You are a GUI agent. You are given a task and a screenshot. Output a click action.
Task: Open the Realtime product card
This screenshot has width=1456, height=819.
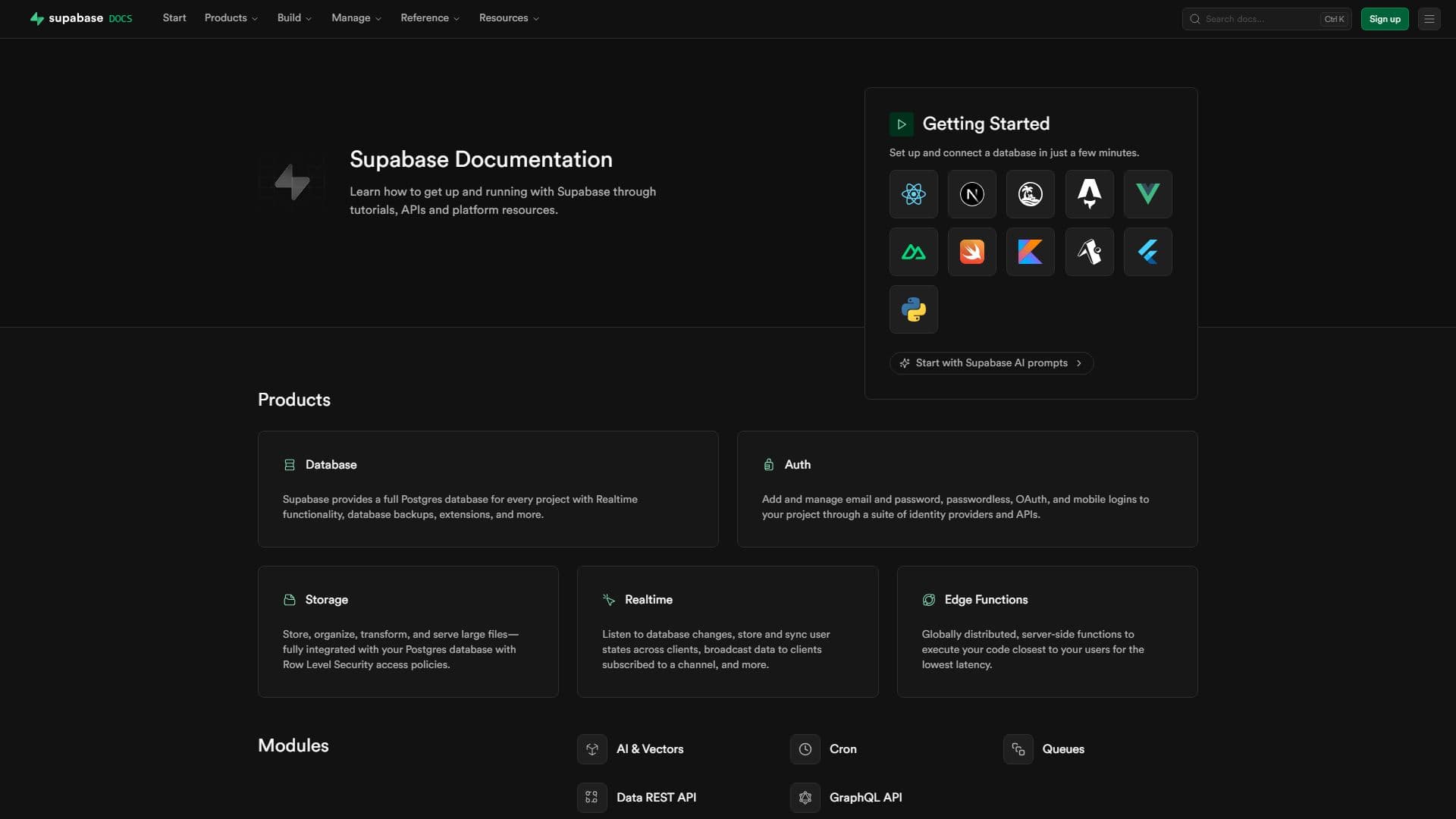click(727, 632)
